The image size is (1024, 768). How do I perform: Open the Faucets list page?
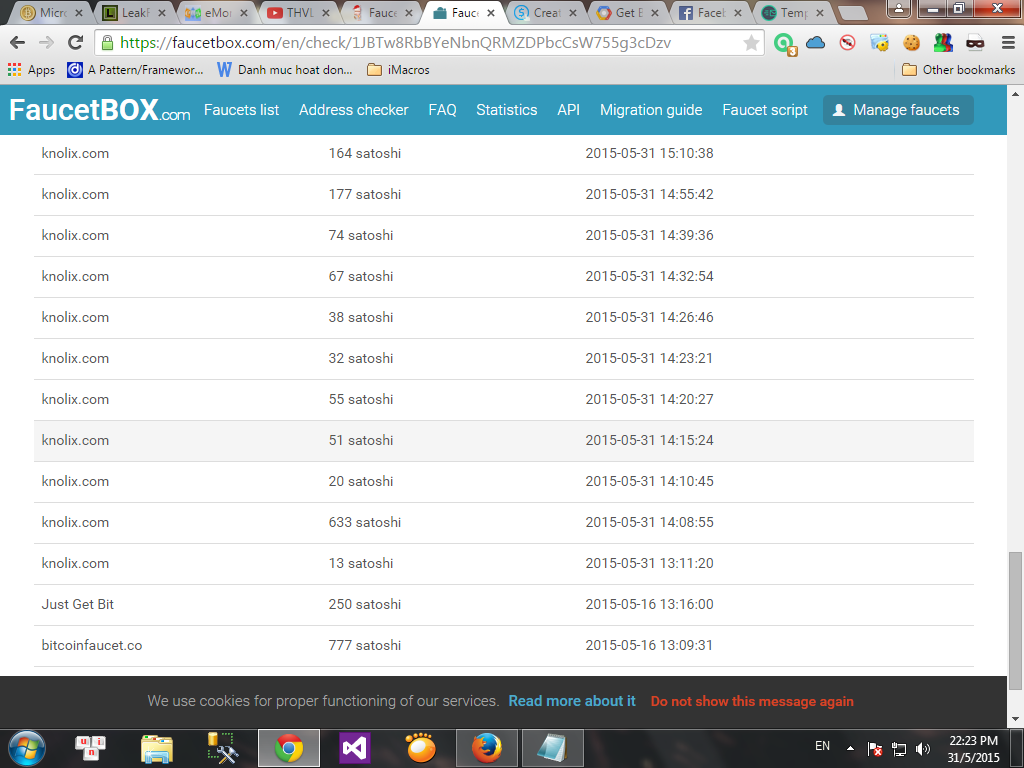[242, 110]
